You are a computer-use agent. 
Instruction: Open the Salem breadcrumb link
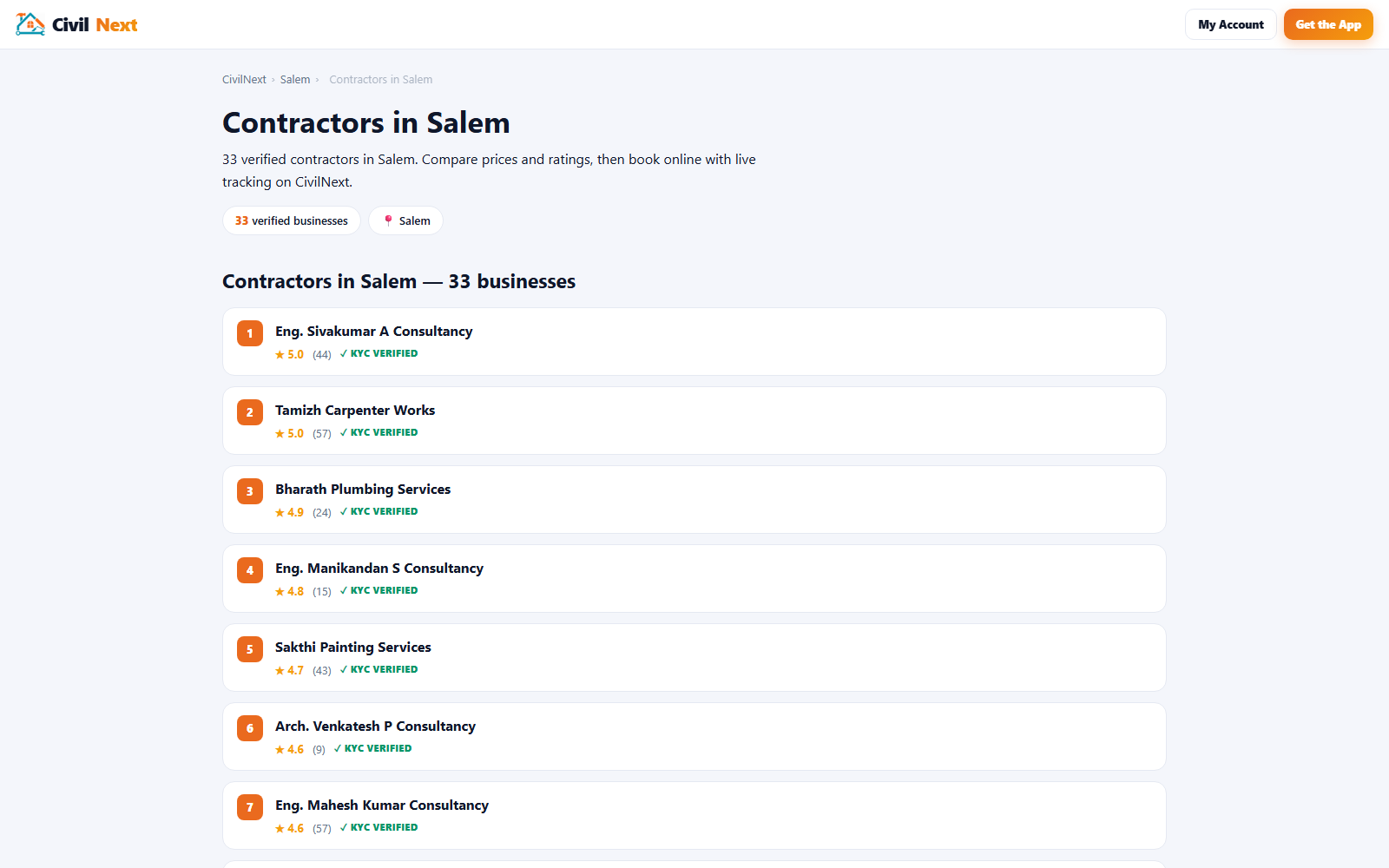(x=295, y=79)
